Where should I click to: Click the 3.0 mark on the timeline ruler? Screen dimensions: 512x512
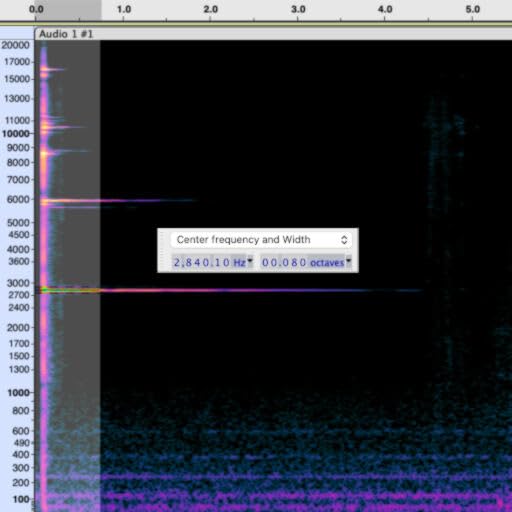point(298,9)
